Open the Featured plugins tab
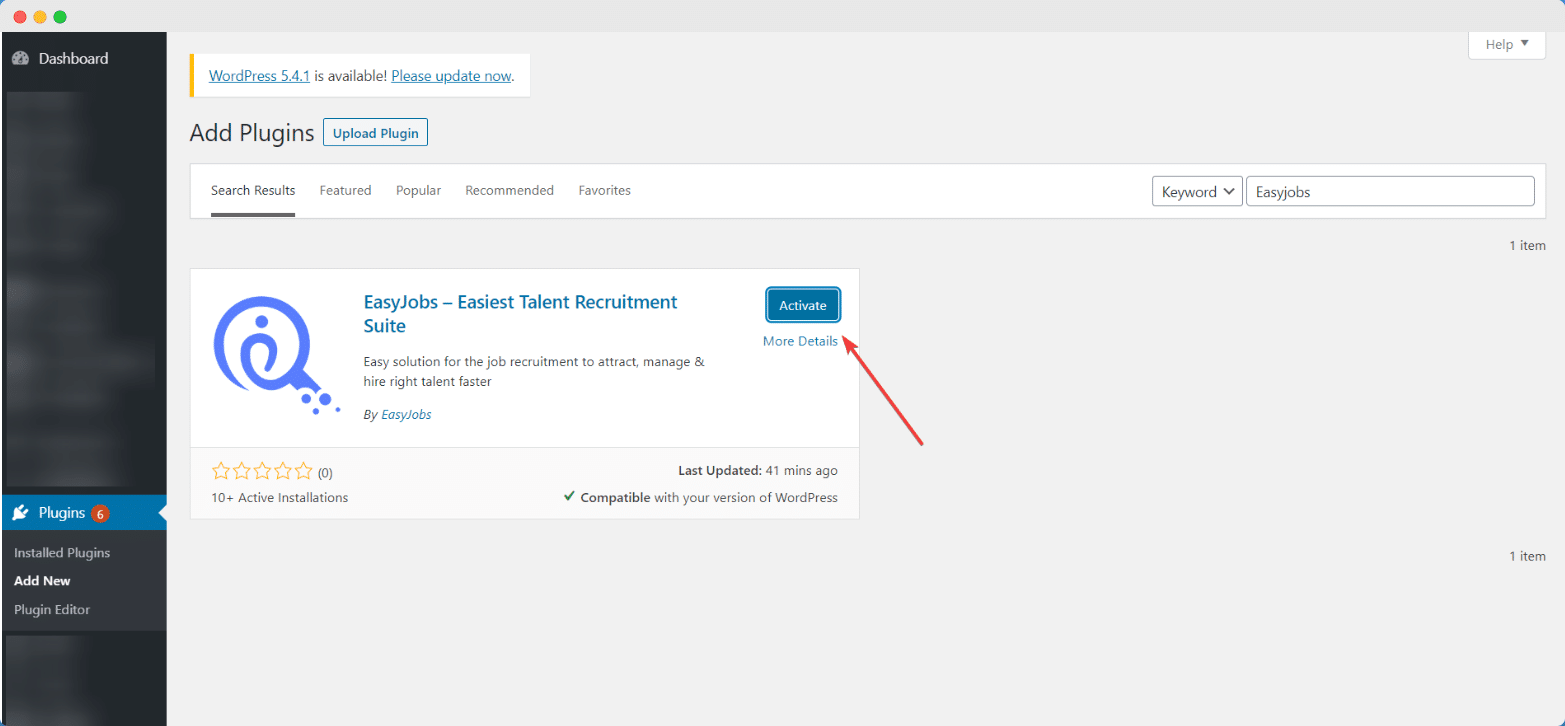This screenshot has width=1565, height=726. click(345, 190)
